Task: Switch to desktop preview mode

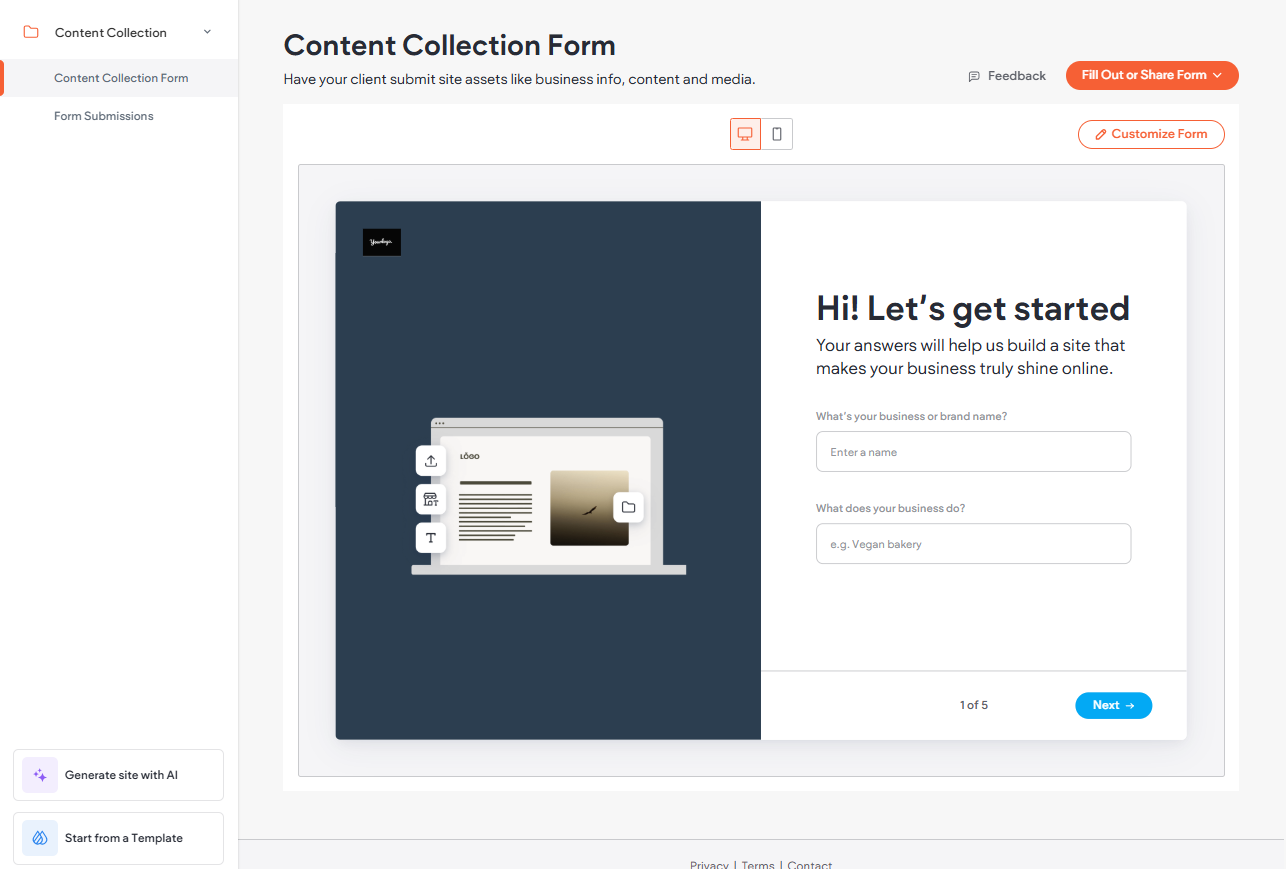Action: [x=745, y=134]
